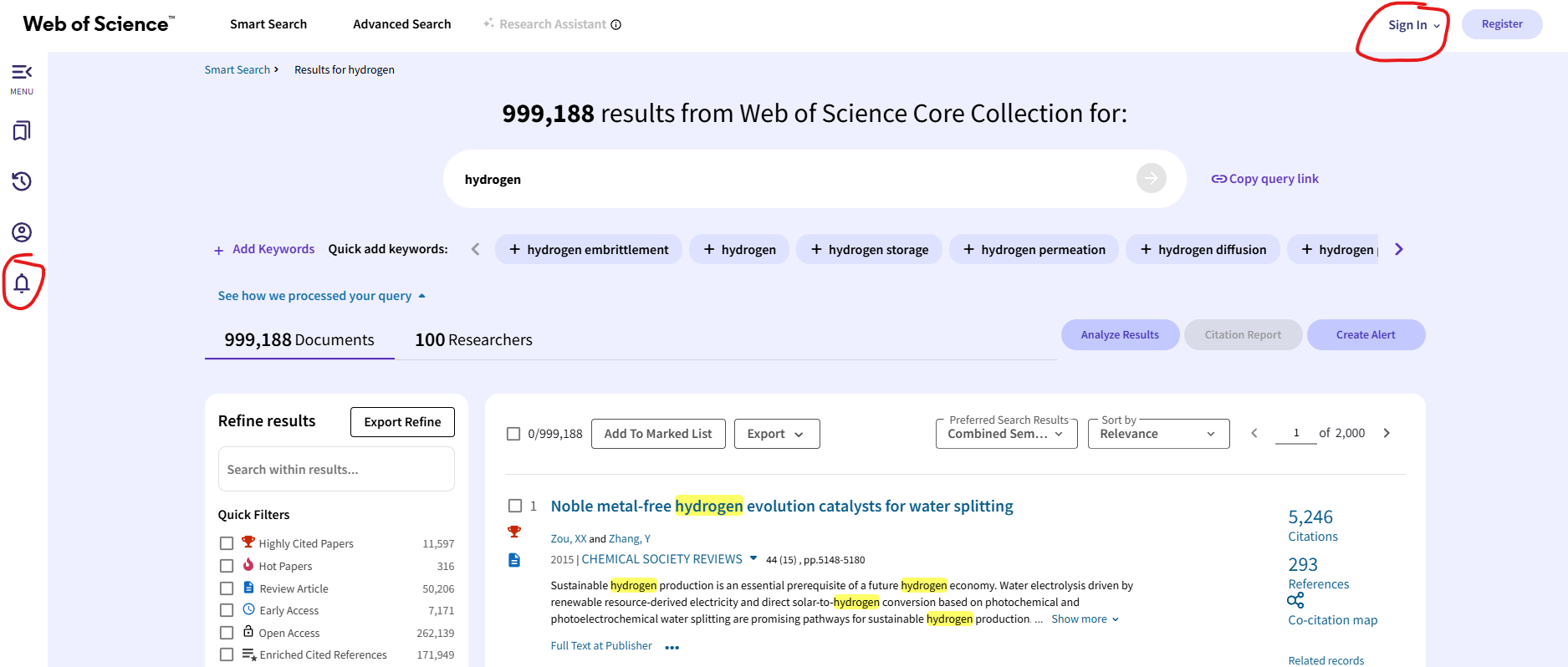The height and width of the screenshot is (667, 1568).
Task: Open the alerts bell icon
Action: point(22,283)
